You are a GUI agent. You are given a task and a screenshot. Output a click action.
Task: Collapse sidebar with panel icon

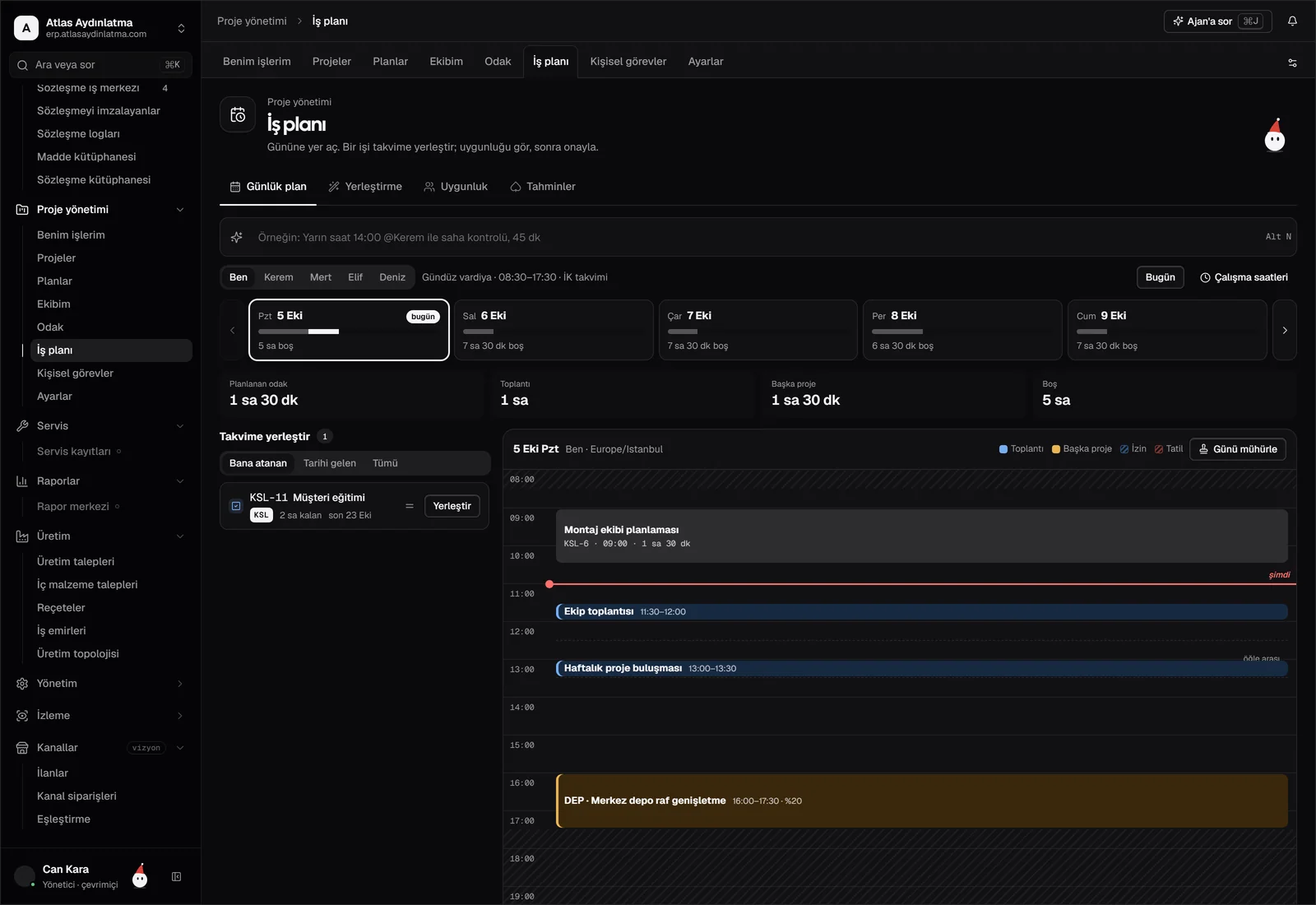pos(176,877)
